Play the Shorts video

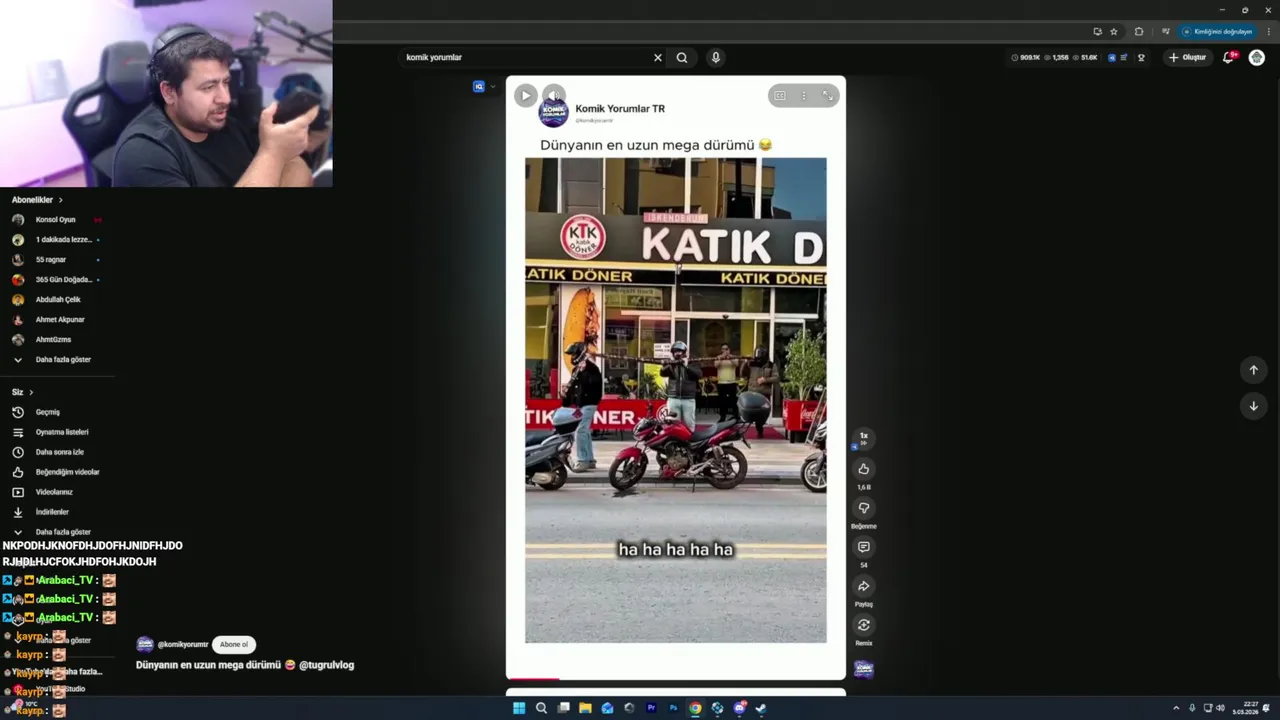pyautogui.click(x=525, y=96)
